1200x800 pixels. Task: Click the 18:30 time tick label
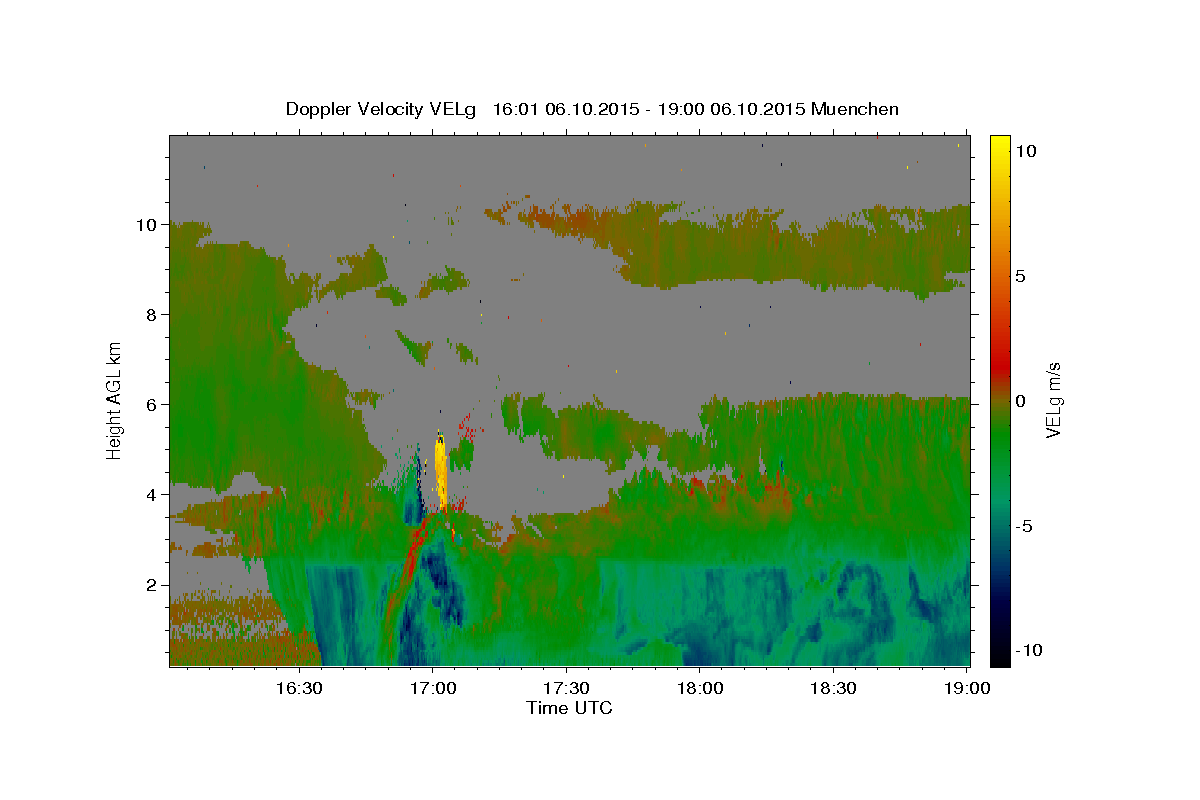pos(833,688)
